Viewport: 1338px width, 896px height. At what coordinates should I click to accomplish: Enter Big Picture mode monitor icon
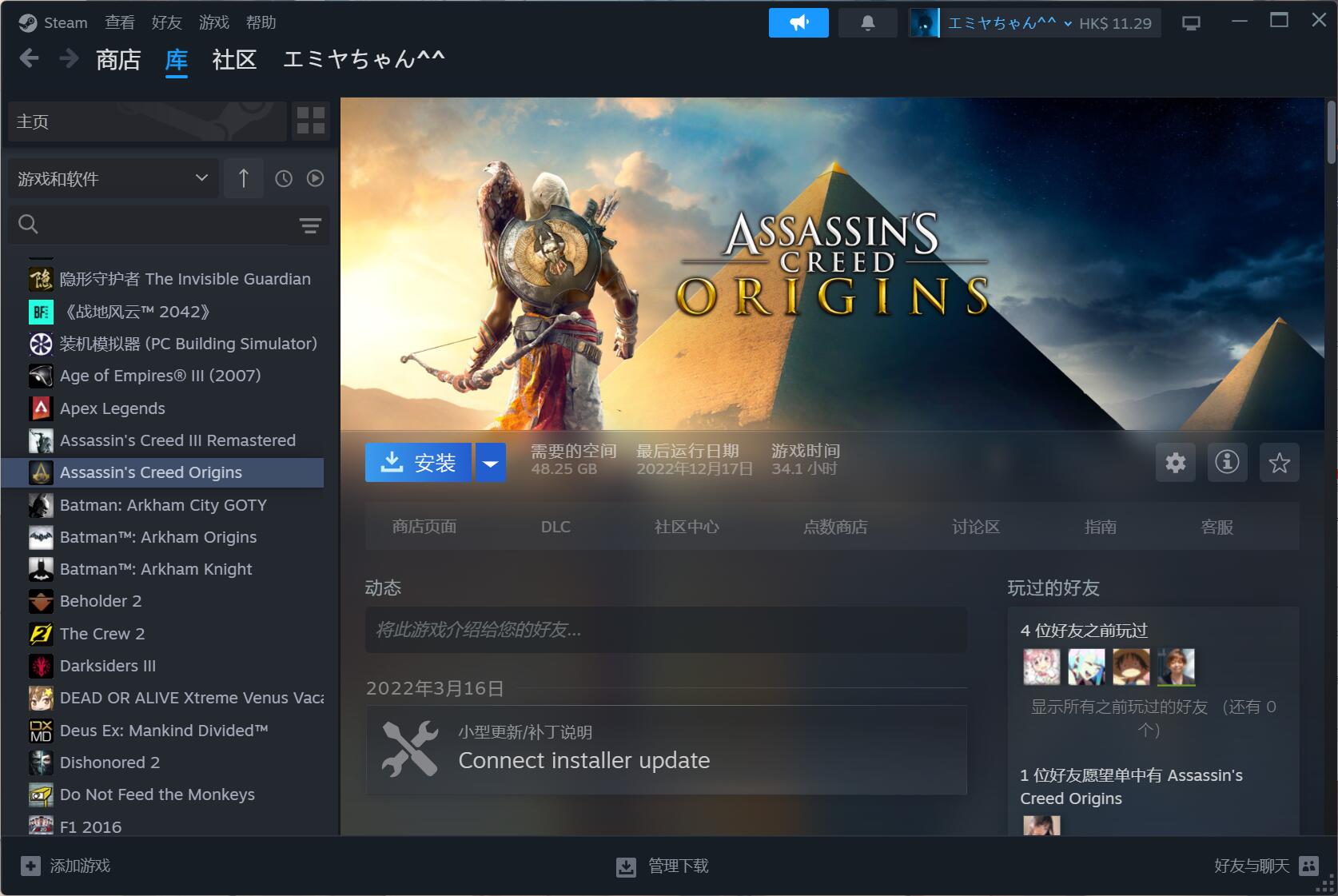pyautogui.click(x=1191, y=23)
